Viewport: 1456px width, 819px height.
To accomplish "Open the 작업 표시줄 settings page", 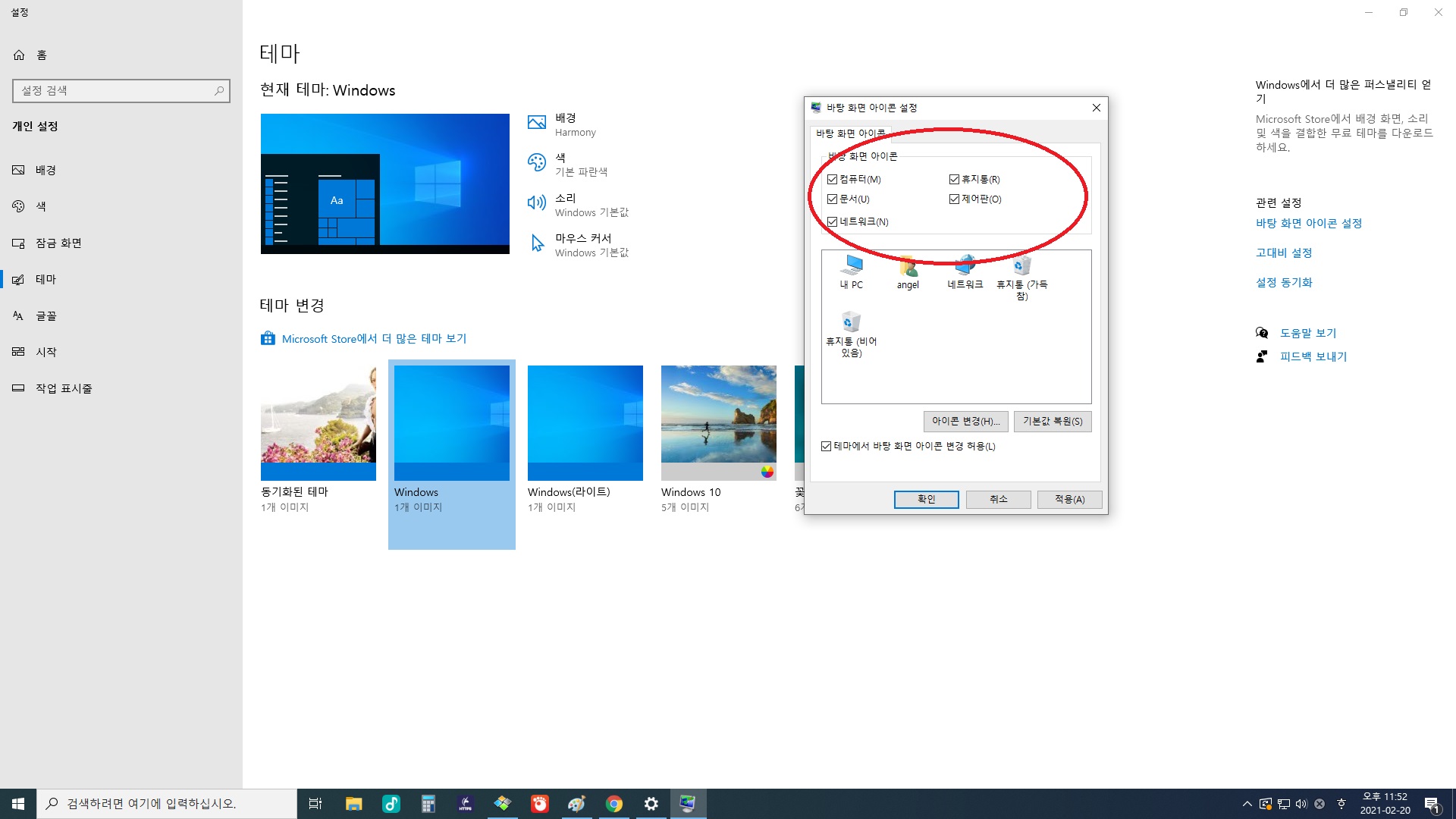I will [x=64, y=389].
